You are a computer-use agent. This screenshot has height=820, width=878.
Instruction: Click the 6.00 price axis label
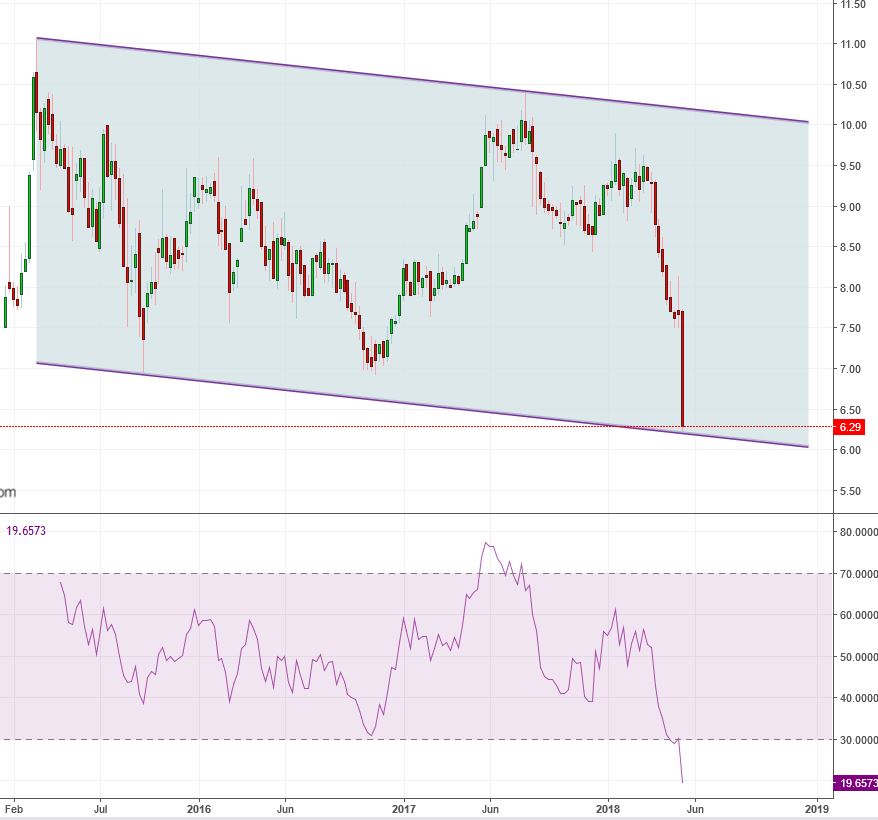pos(850,450)
